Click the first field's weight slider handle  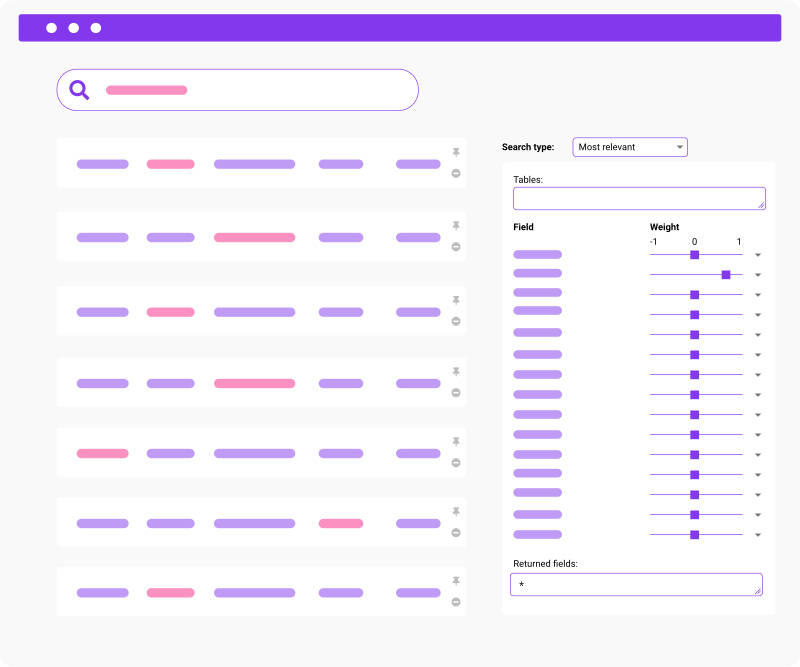tap(694, 255)
